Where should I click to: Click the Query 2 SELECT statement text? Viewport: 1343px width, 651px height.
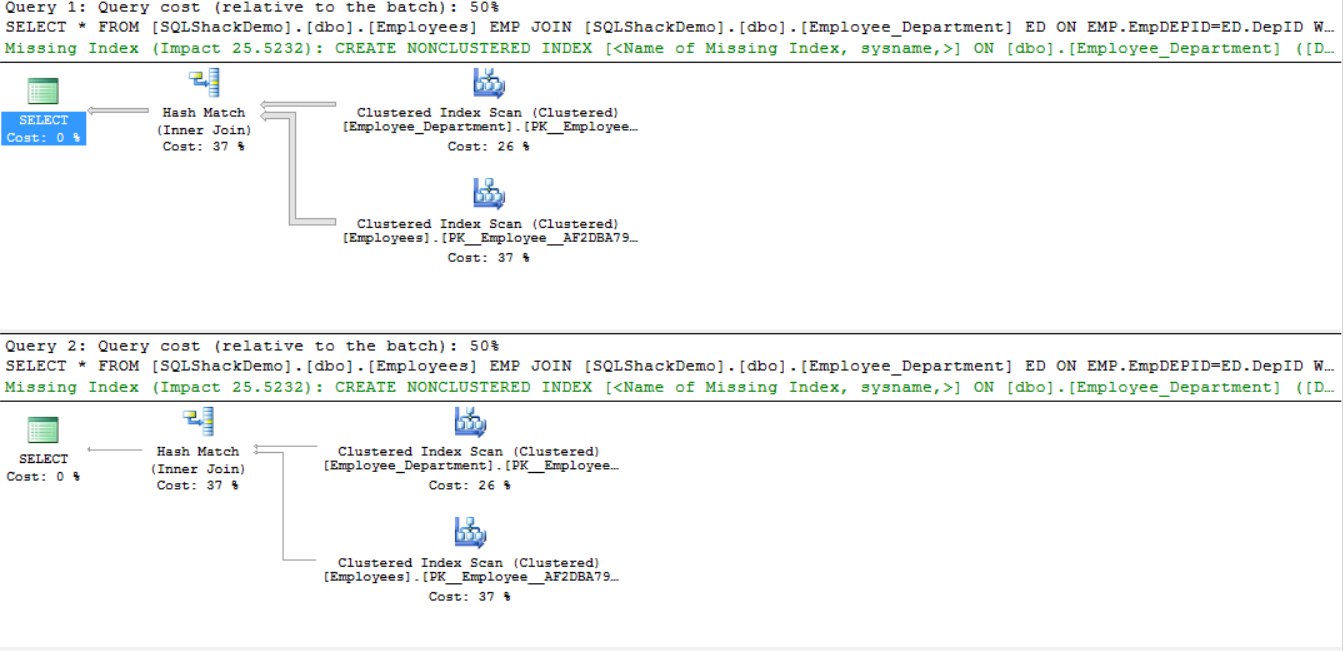[671, 366]
